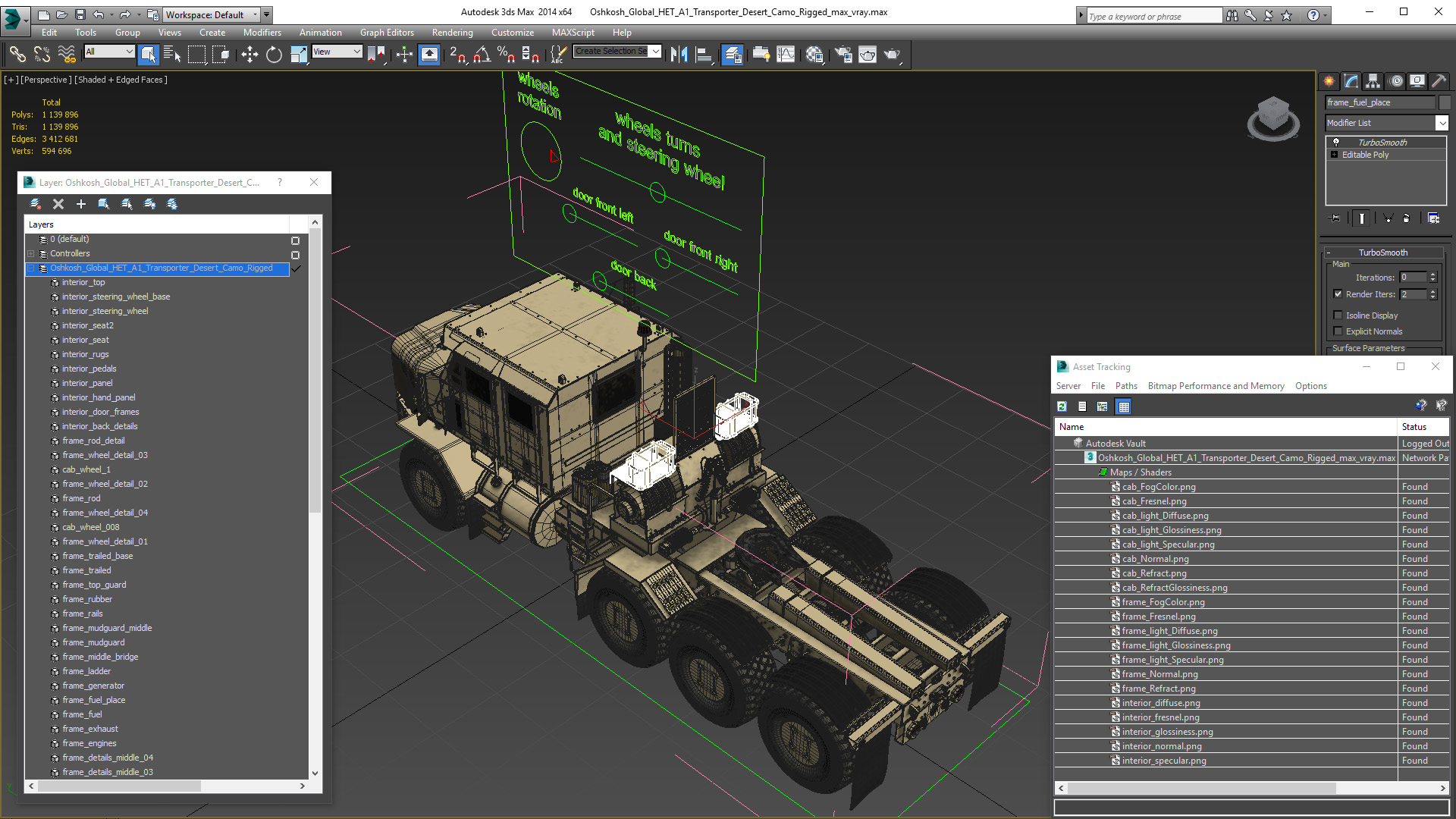Toggle Show End Result button in stack
Screen dimensions: 1456x819
point(1362,218)
